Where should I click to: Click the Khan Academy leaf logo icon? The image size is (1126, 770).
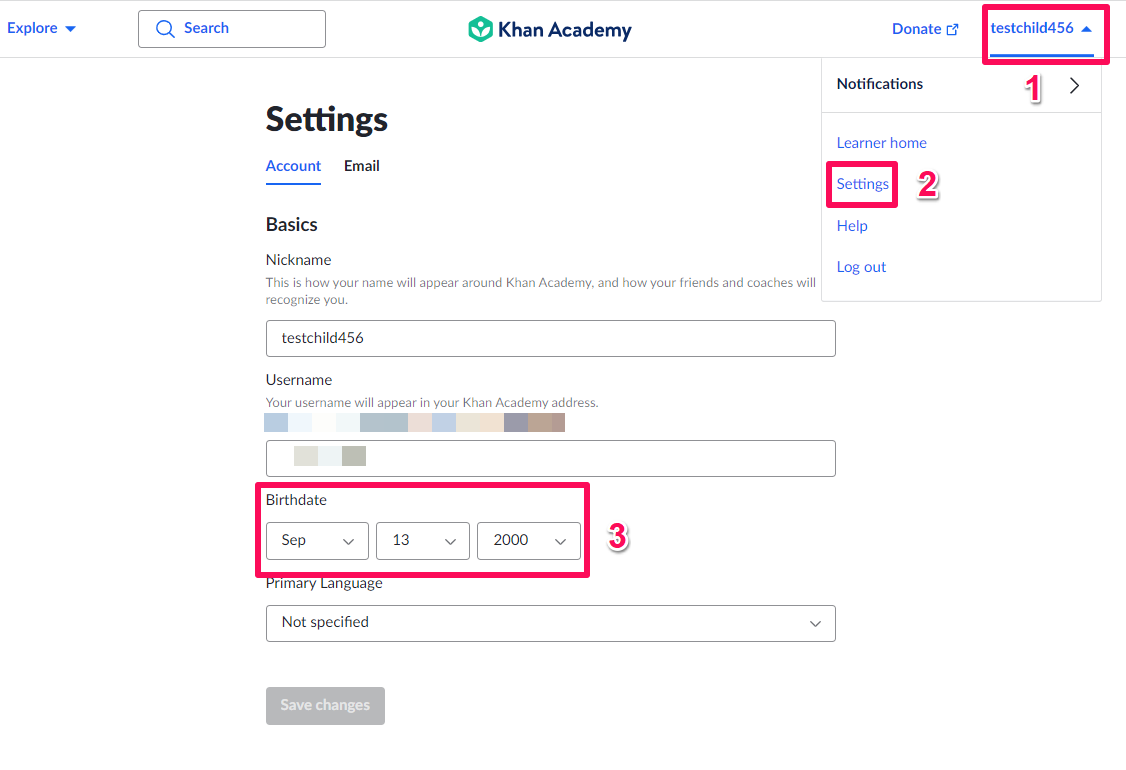click(480, 29)
